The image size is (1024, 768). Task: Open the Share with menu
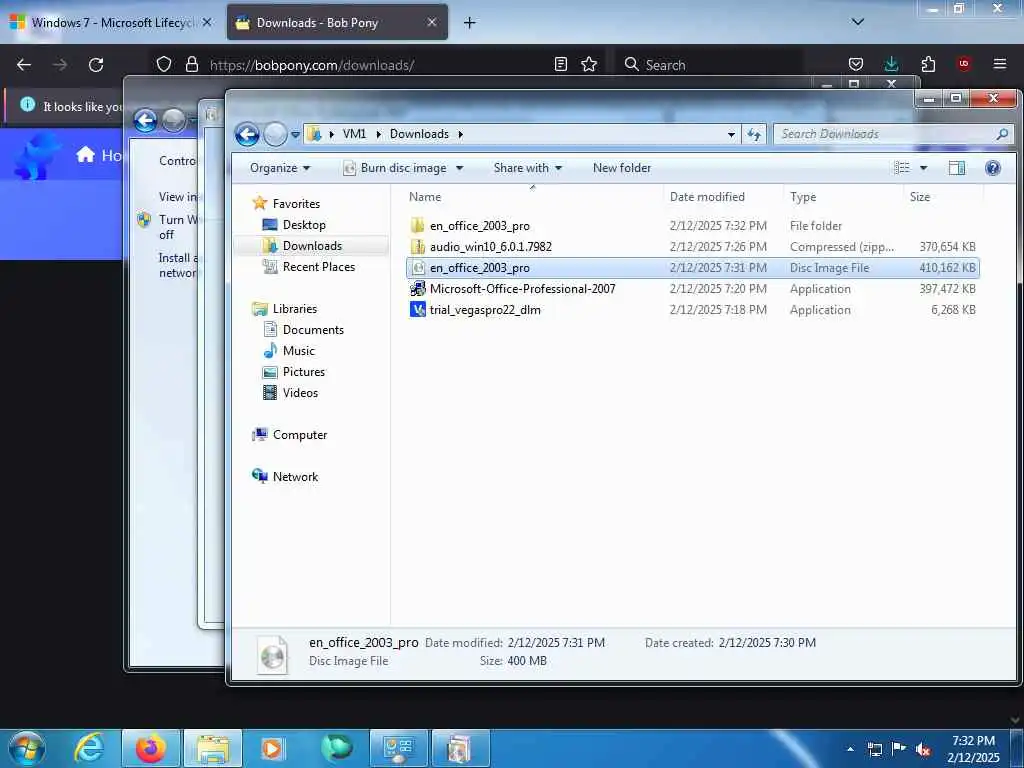(528, 168)
